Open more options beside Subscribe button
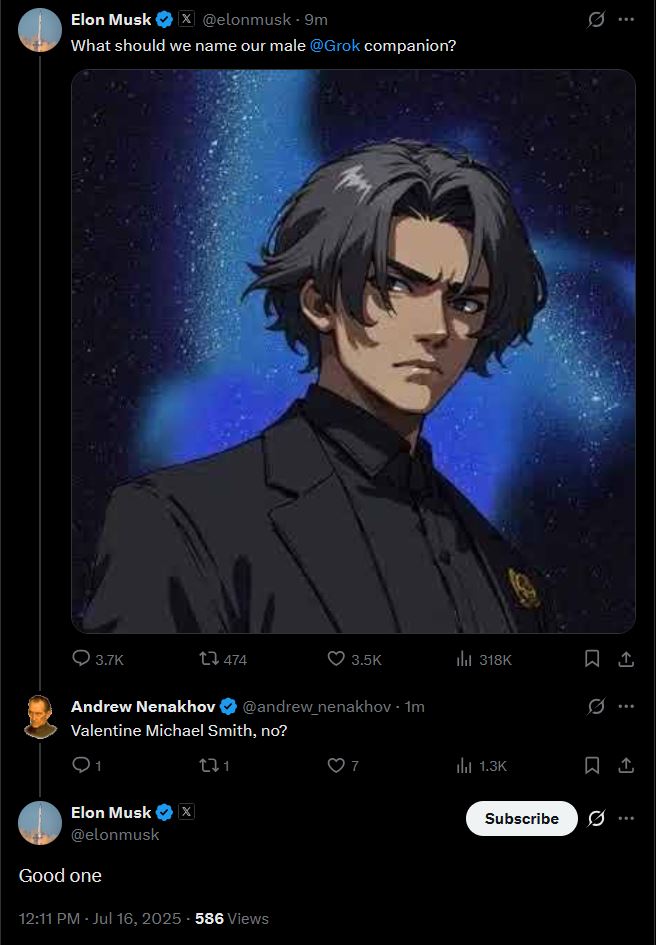 click(626, 818)
